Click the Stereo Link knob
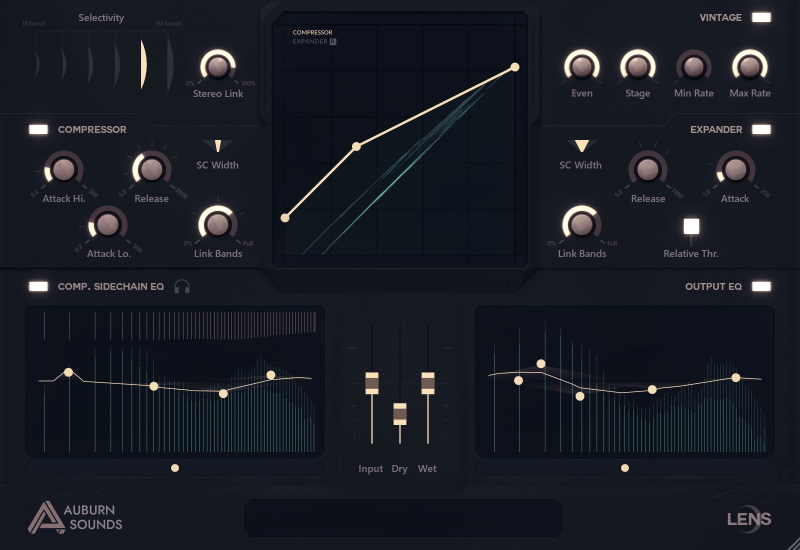The width and height of the screenshot is (800, 550). pyautogui.click(x=217, y=66)
